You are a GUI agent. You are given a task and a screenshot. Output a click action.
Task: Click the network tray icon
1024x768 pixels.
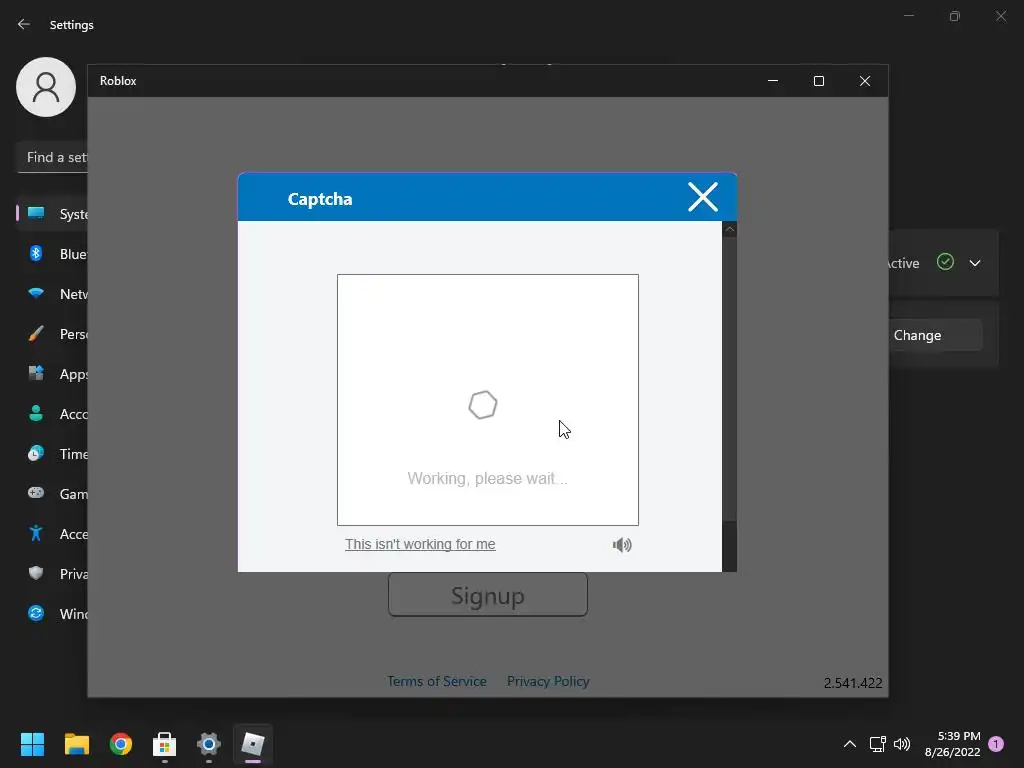pos(877,744)
